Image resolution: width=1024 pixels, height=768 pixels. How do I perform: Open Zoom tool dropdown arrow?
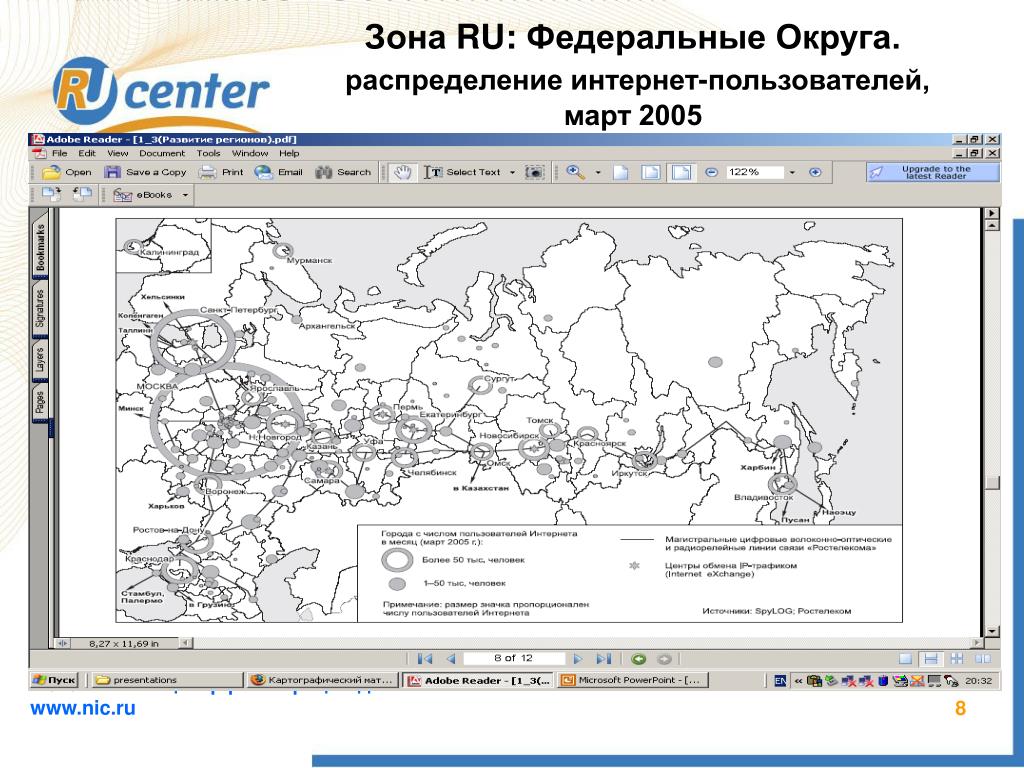click(x=598, y=172)
